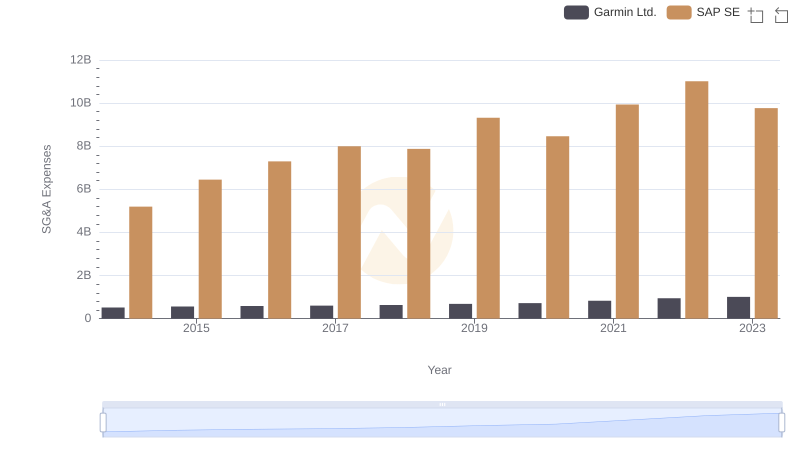Click the zoom reset icon
This screenshot has width=800, height=461.
point(781,15)
